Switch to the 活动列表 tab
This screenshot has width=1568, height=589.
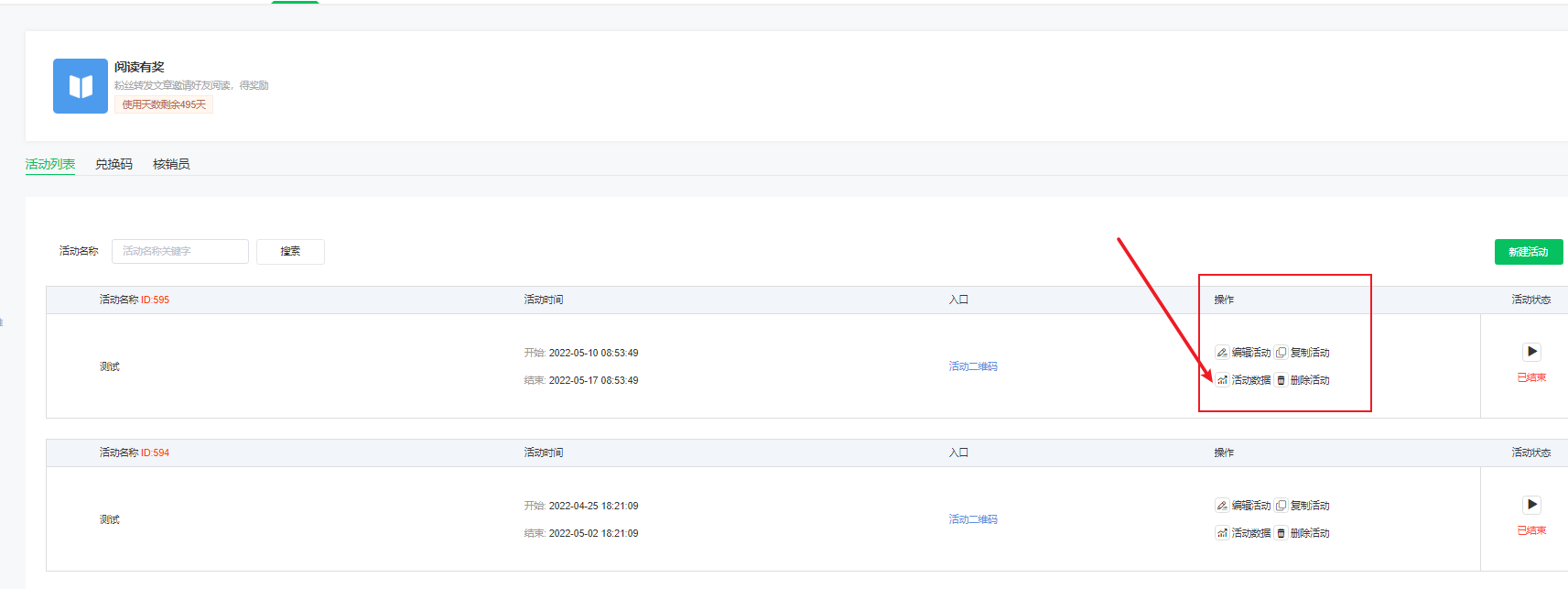coord(50,164)
